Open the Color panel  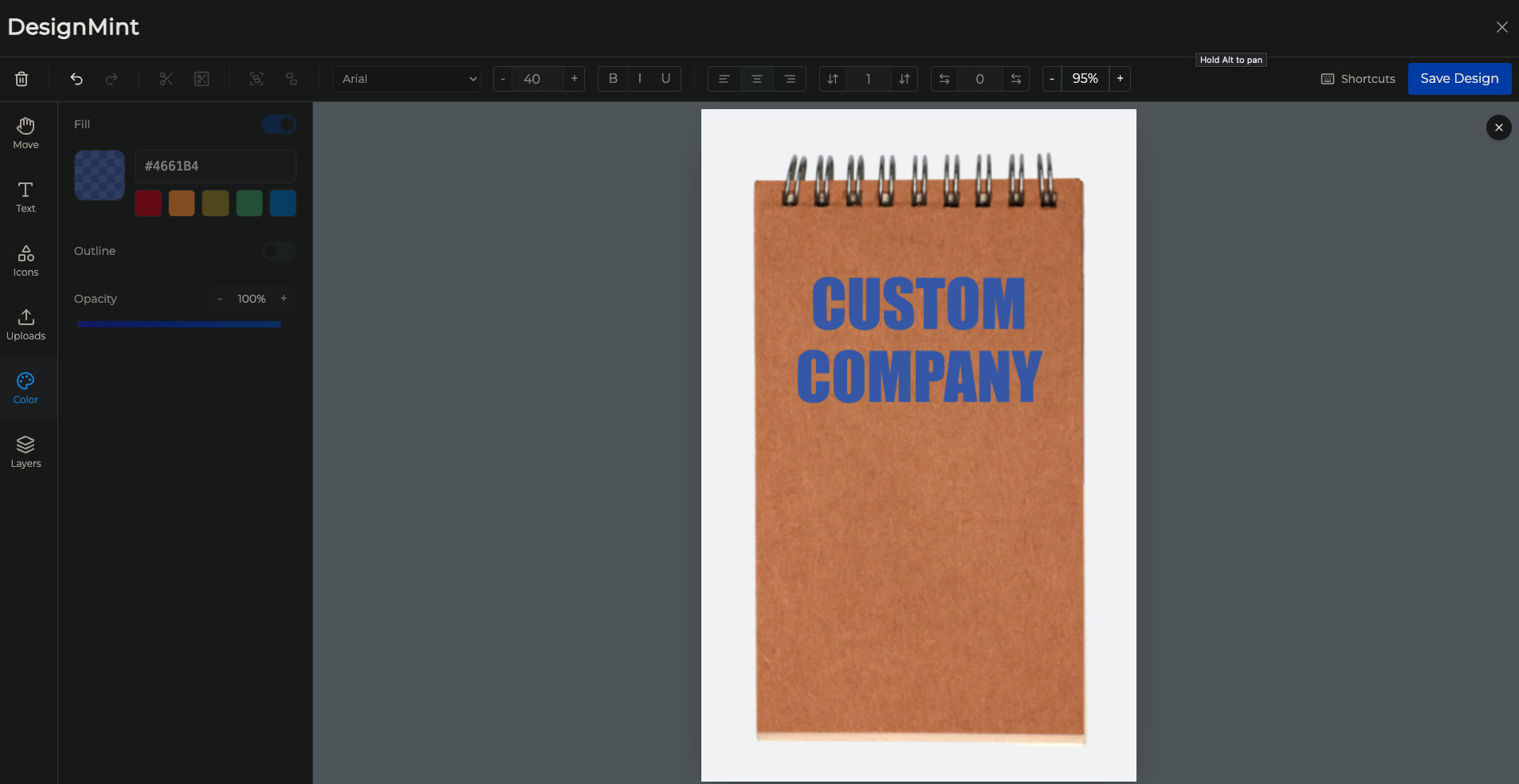pos(26,389)
